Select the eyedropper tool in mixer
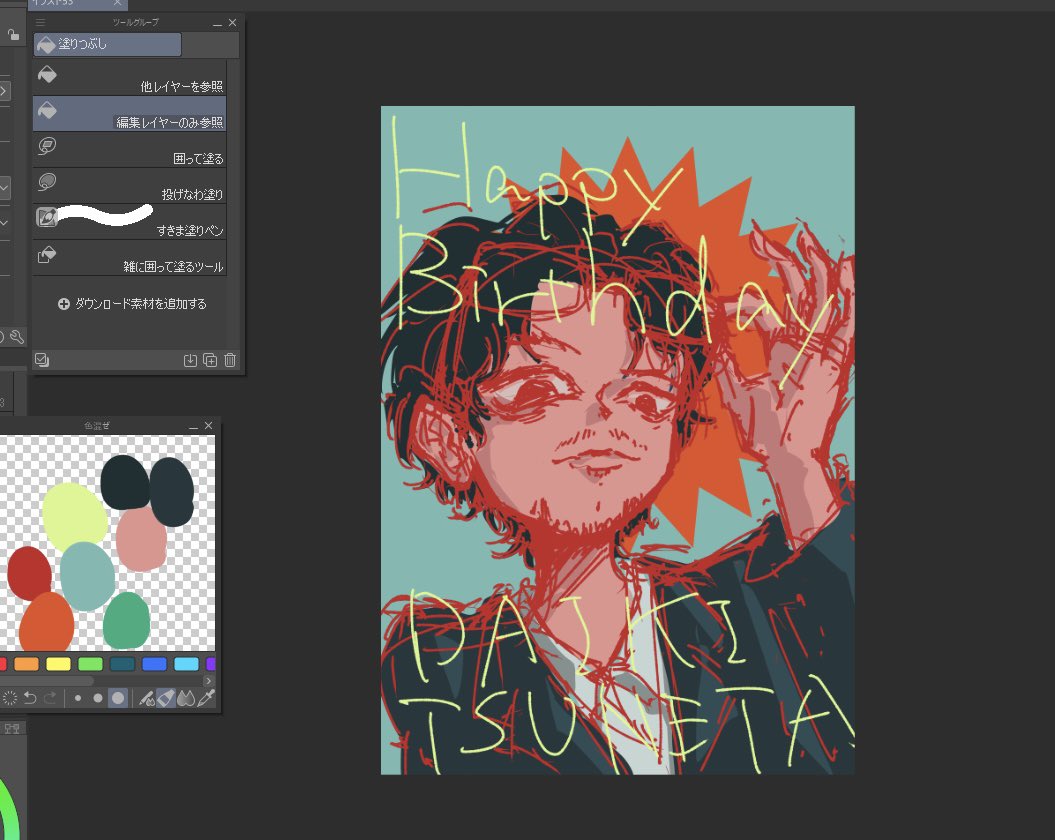 click(207, 699)
